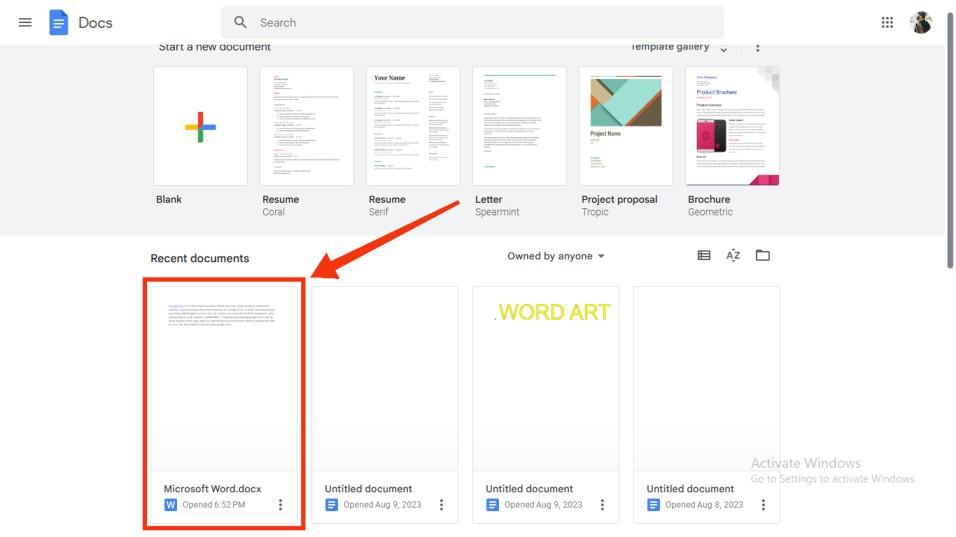The height and width of the screenshot is (537, 956).
Task: Open the account profile avatar
Action: [921, 23]
